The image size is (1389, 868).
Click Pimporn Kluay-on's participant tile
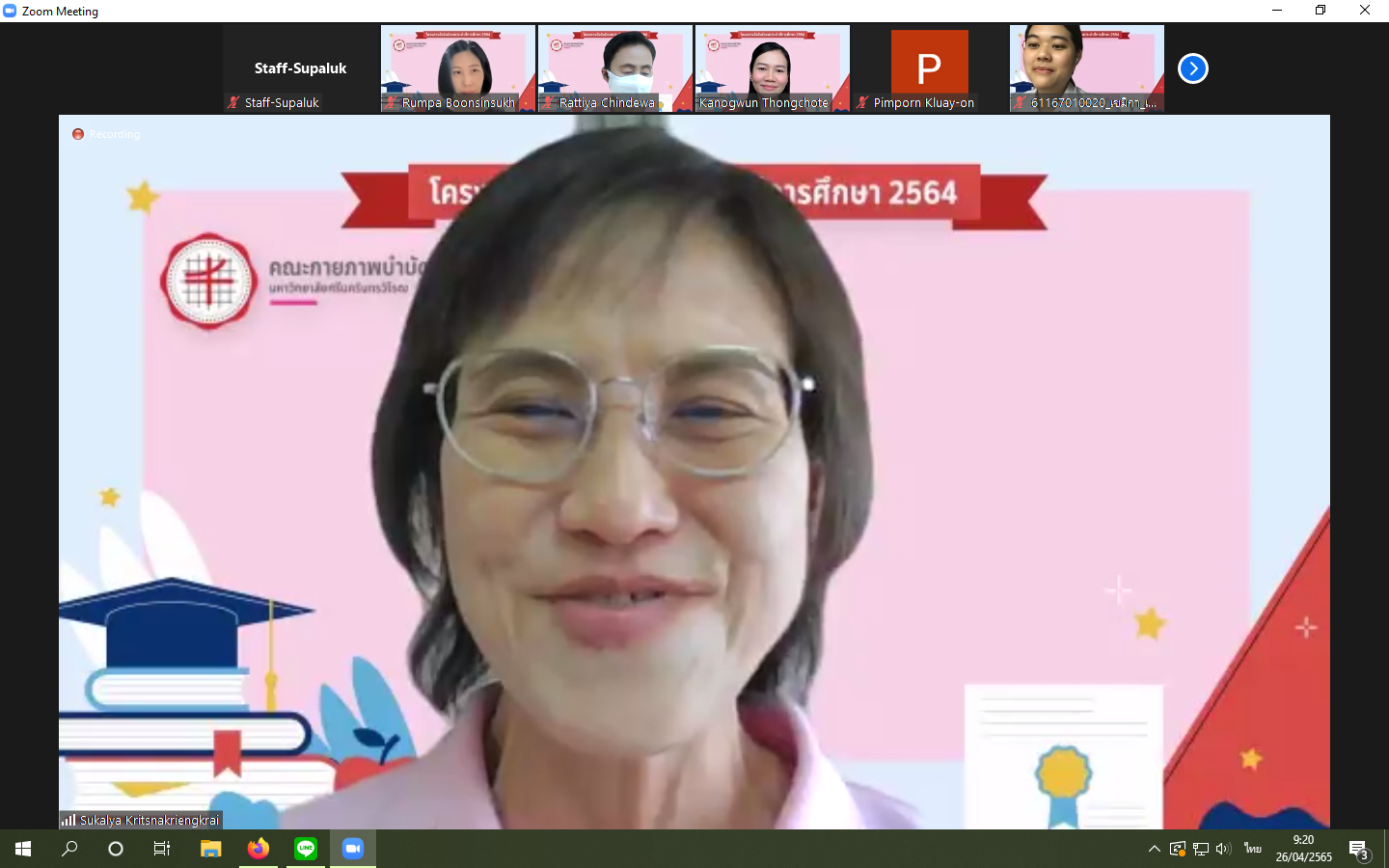(929, 68)
